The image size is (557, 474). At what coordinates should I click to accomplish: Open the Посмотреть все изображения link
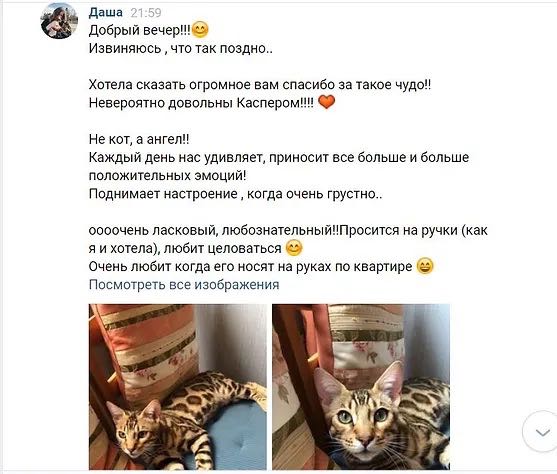click(x=184, y=285)
